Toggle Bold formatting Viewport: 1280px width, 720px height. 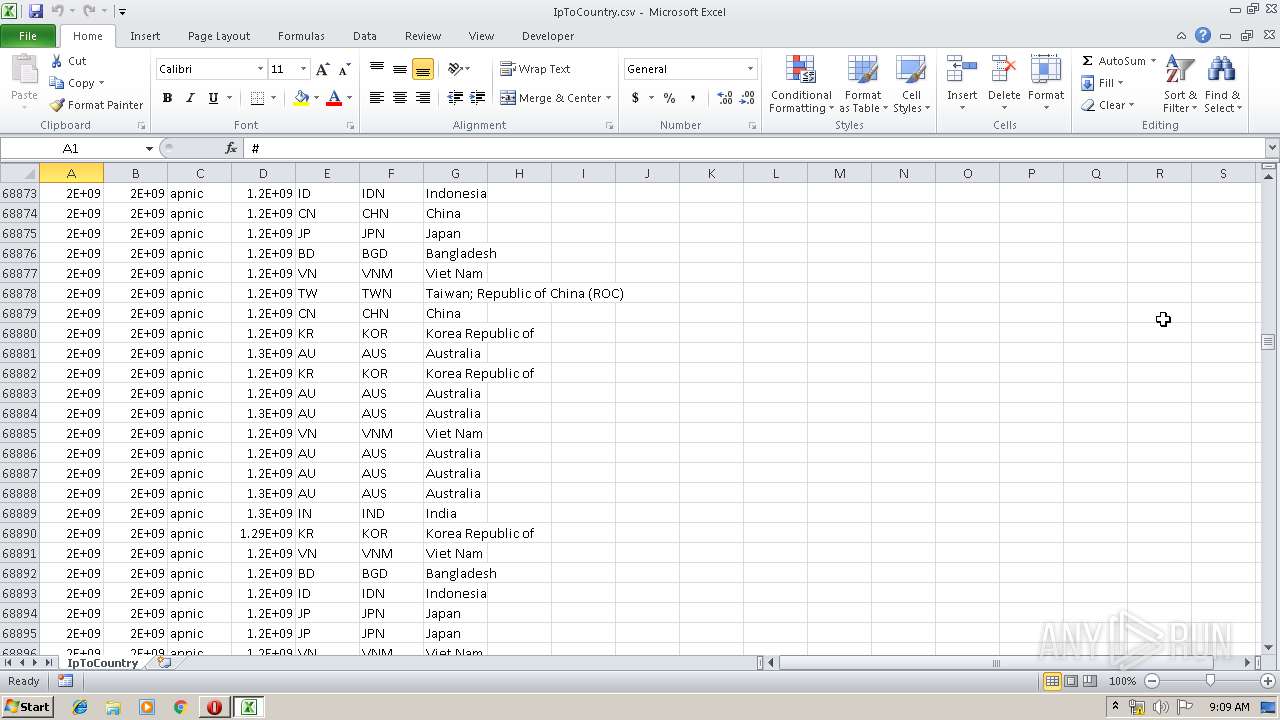pos(167,98)
